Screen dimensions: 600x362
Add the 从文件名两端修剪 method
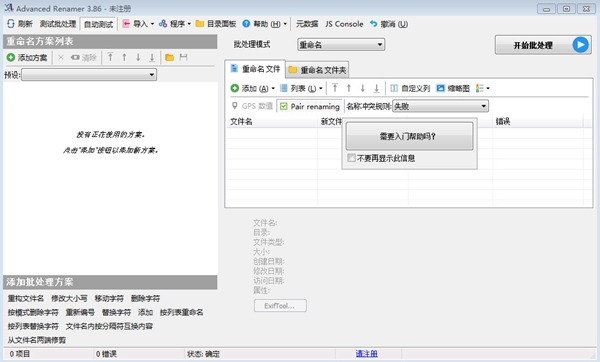point(37,340)
